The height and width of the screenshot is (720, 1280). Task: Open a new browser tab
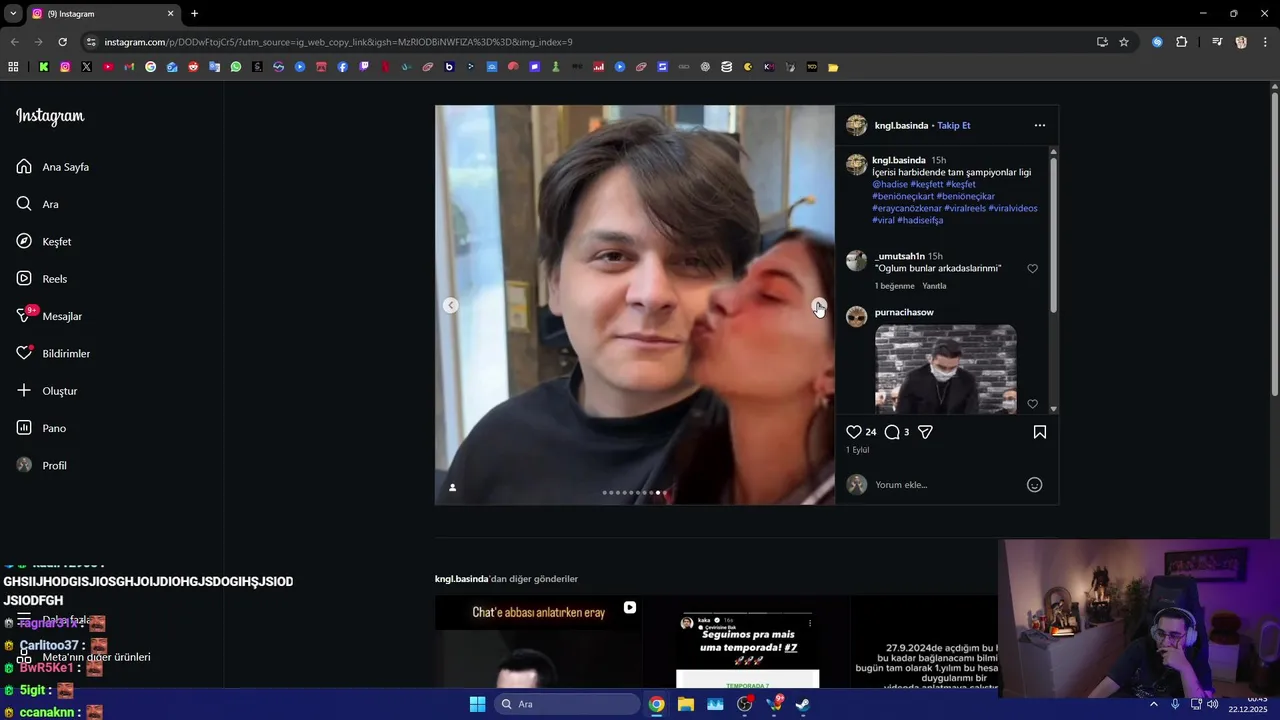[194, 14]
